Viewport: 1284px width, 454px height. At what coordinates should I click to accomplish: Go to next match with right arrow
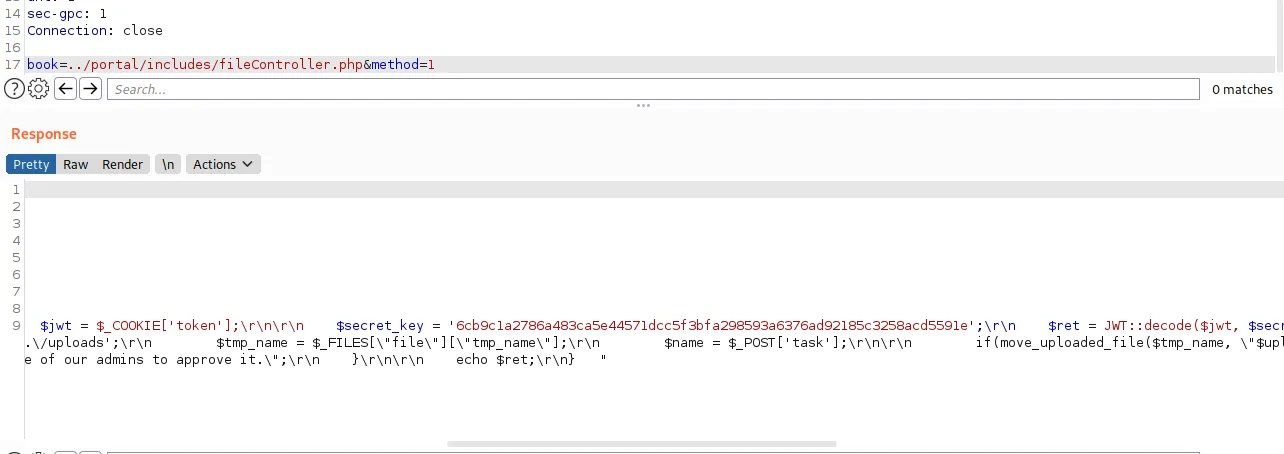click(90, 89)
